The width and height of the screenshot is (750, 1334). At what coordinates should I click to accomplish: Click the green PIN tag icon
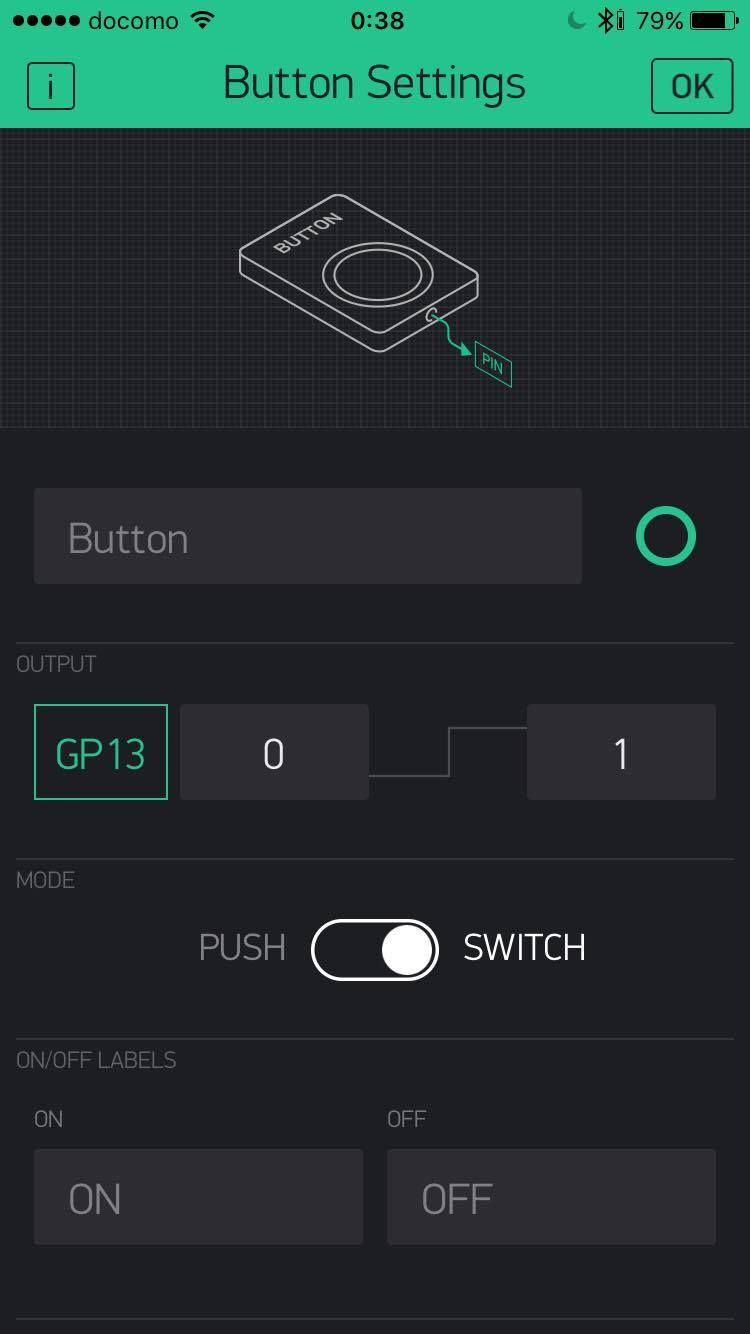pyautogui.click(x=493, y=364)
